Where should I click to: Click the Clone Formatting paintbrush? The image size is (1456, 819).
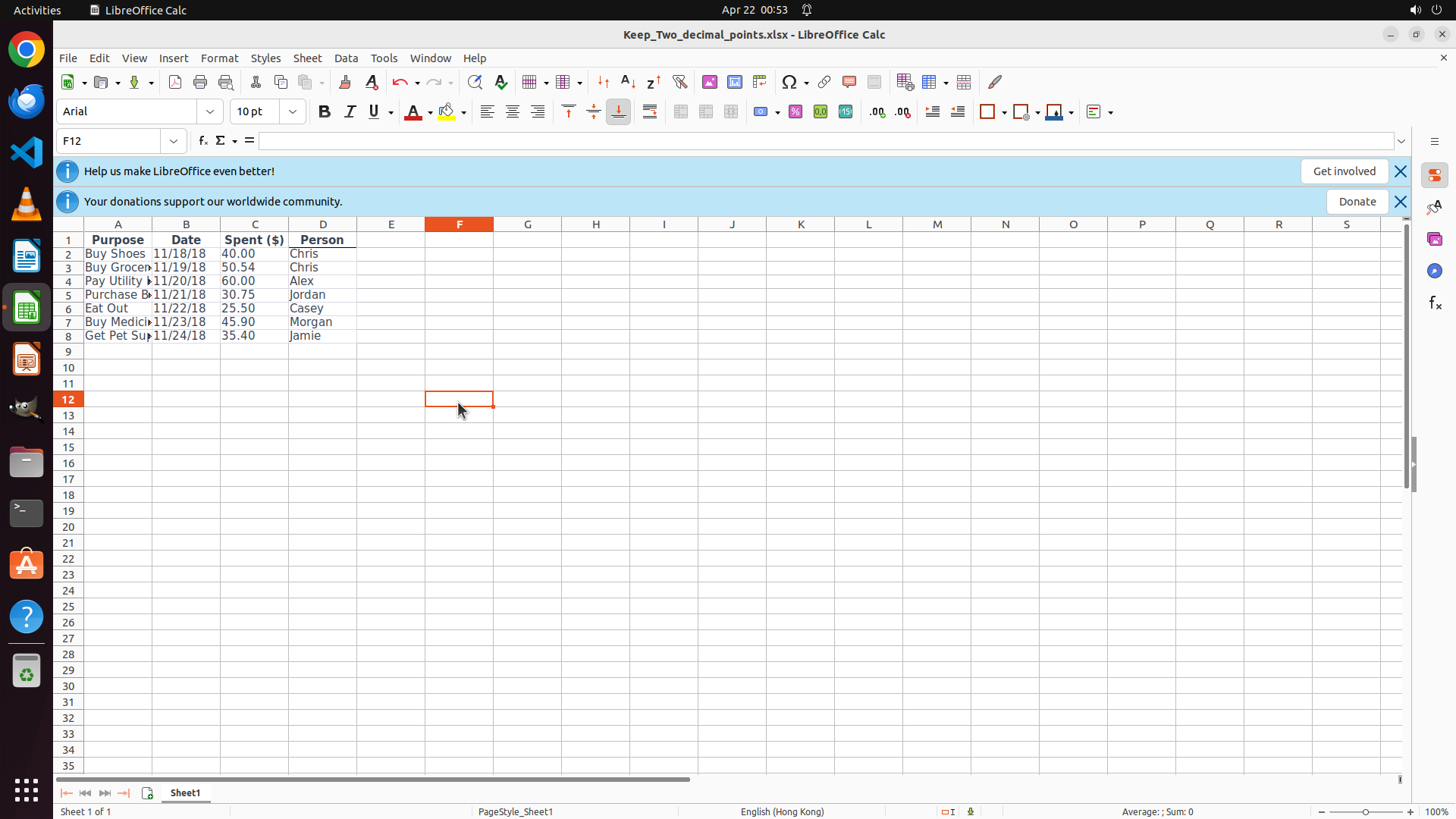click(x=344, y=82)
